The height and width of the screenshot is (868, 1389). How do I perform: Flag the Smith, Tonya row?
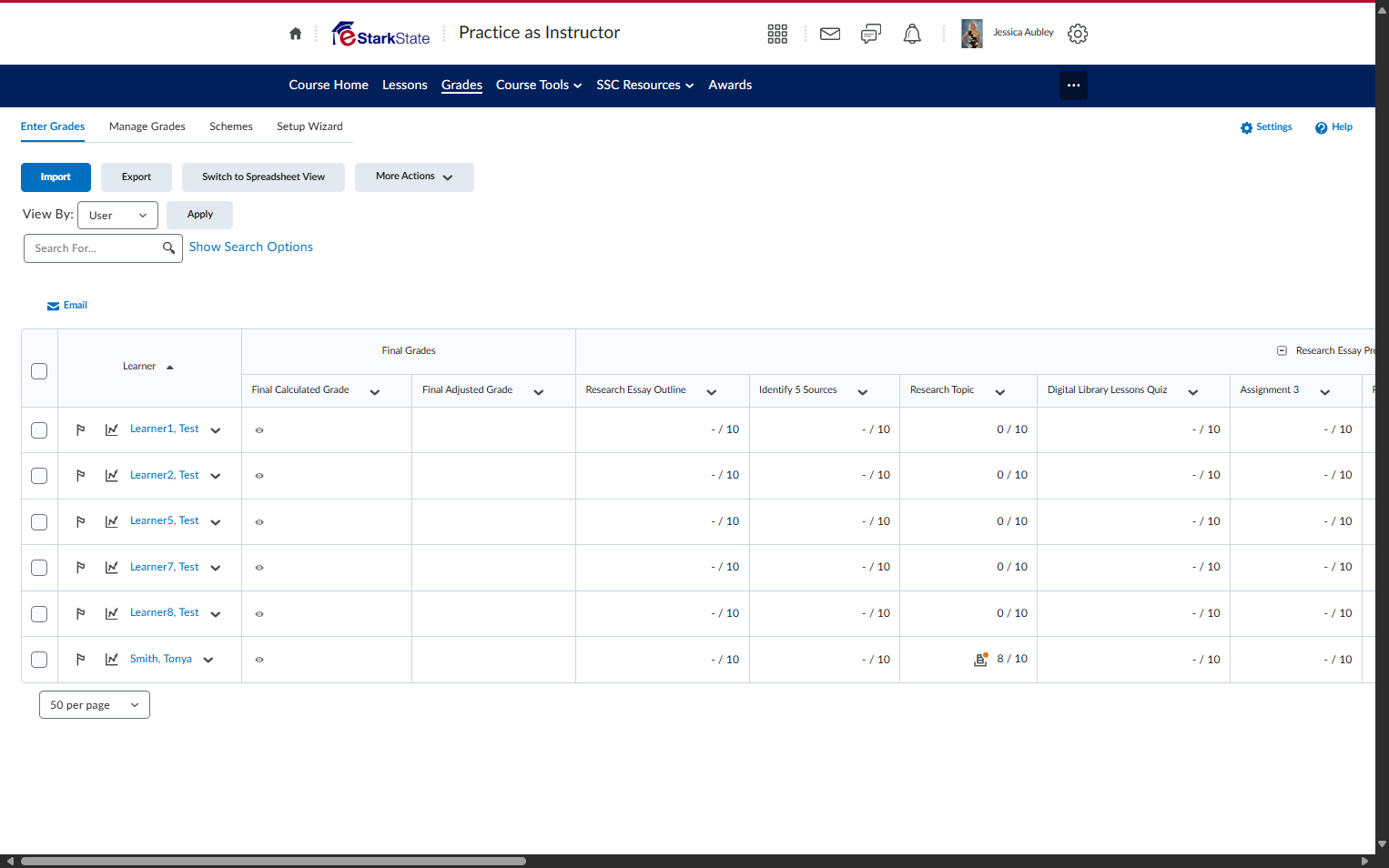click(80, 659)
